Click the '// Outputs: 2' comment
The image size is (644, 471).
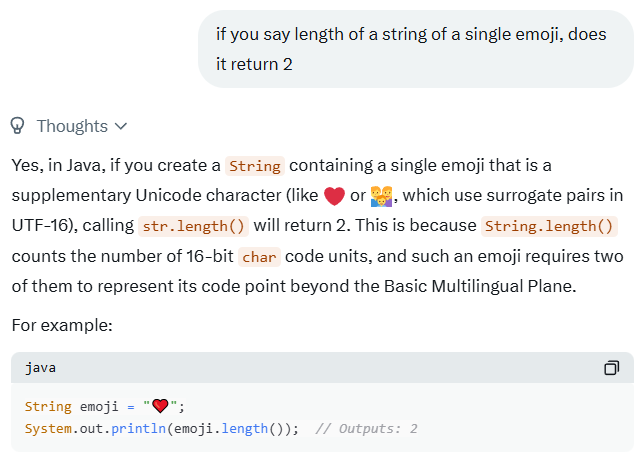click(366, 428)
